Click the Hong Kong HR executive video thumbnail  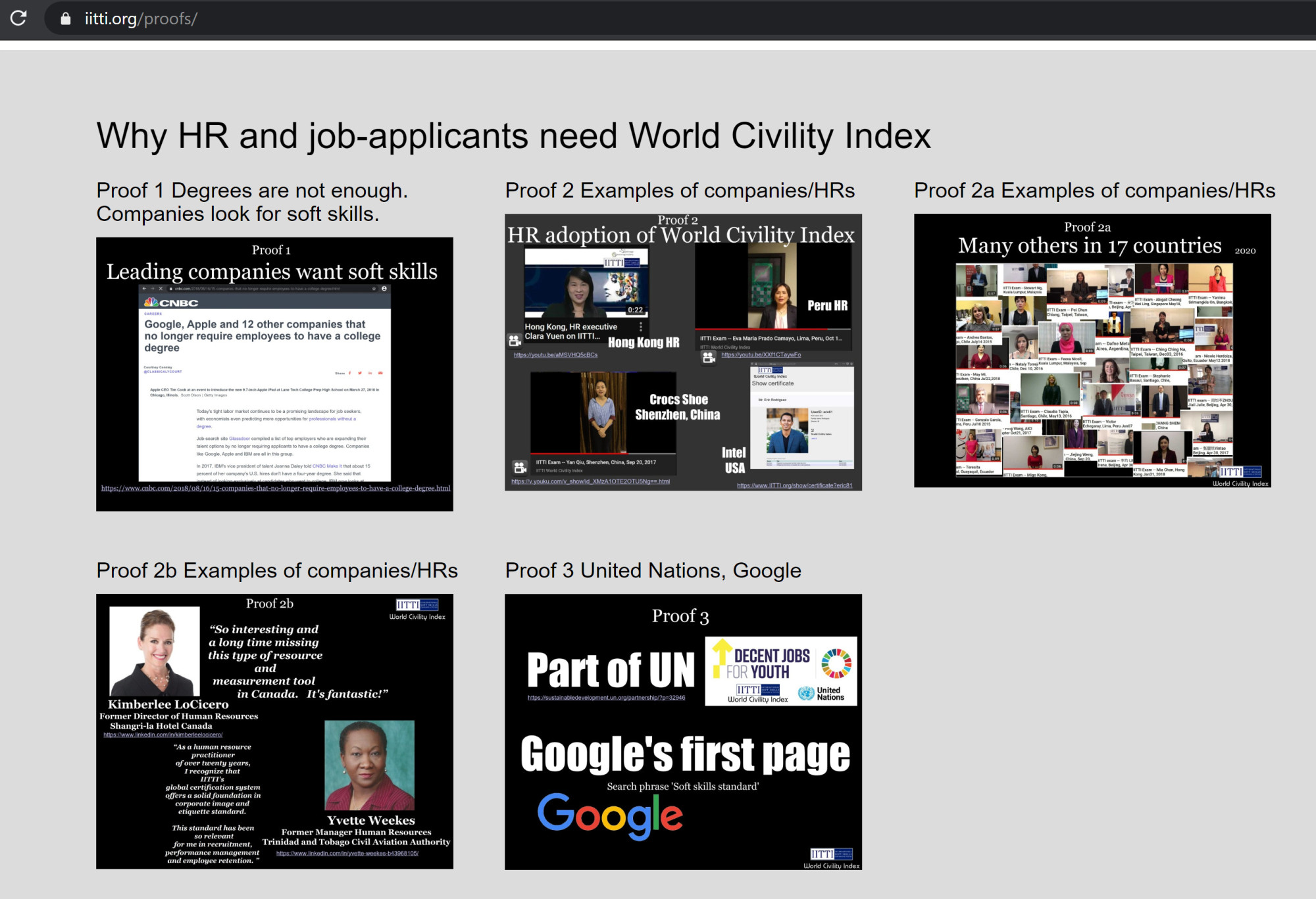coord(586,284)
